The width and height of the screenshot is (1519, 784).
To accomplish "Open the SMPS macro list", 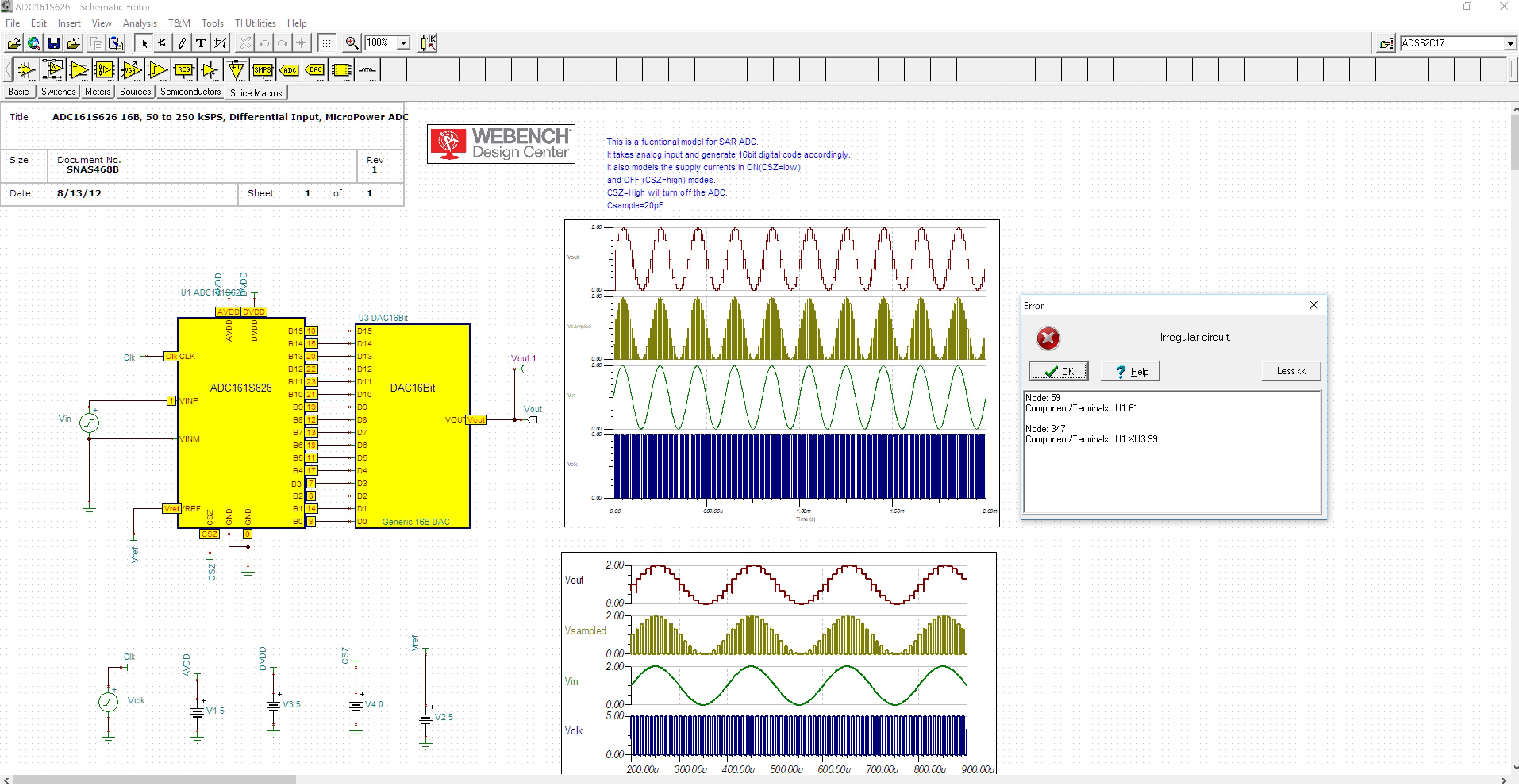I will click(262, 70).
